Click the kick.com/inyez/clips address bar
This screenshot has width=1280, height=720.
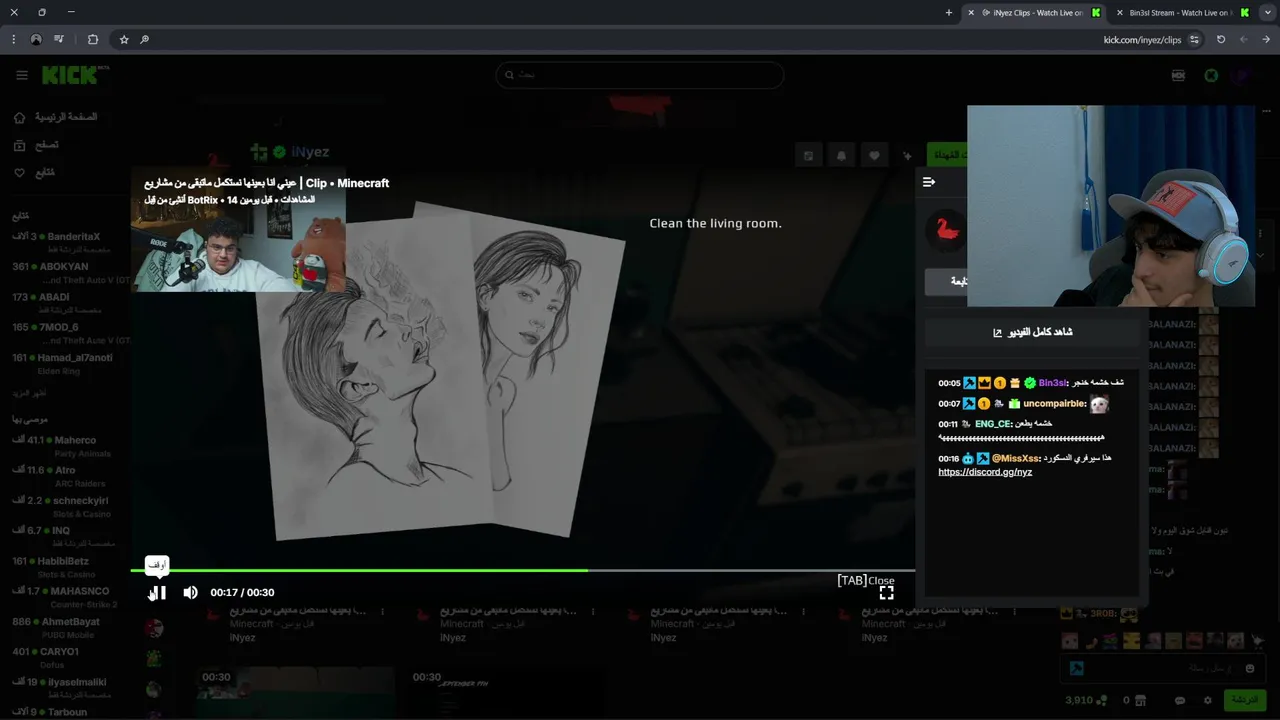[1142, 40]
